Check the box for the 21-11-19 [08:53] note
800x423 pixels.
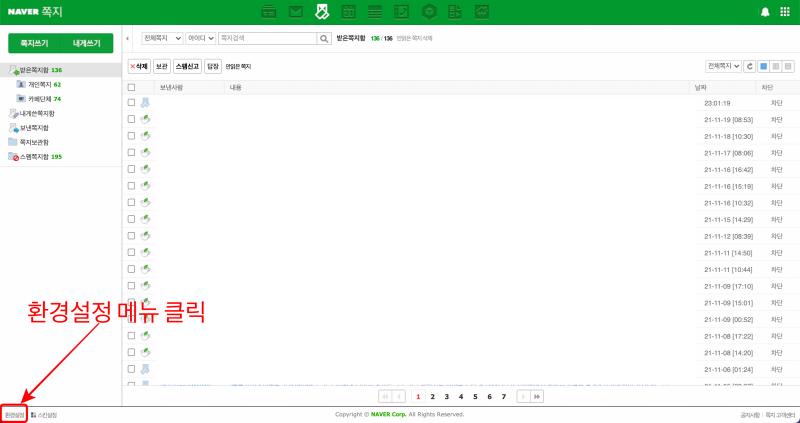[x=131, y=119]
